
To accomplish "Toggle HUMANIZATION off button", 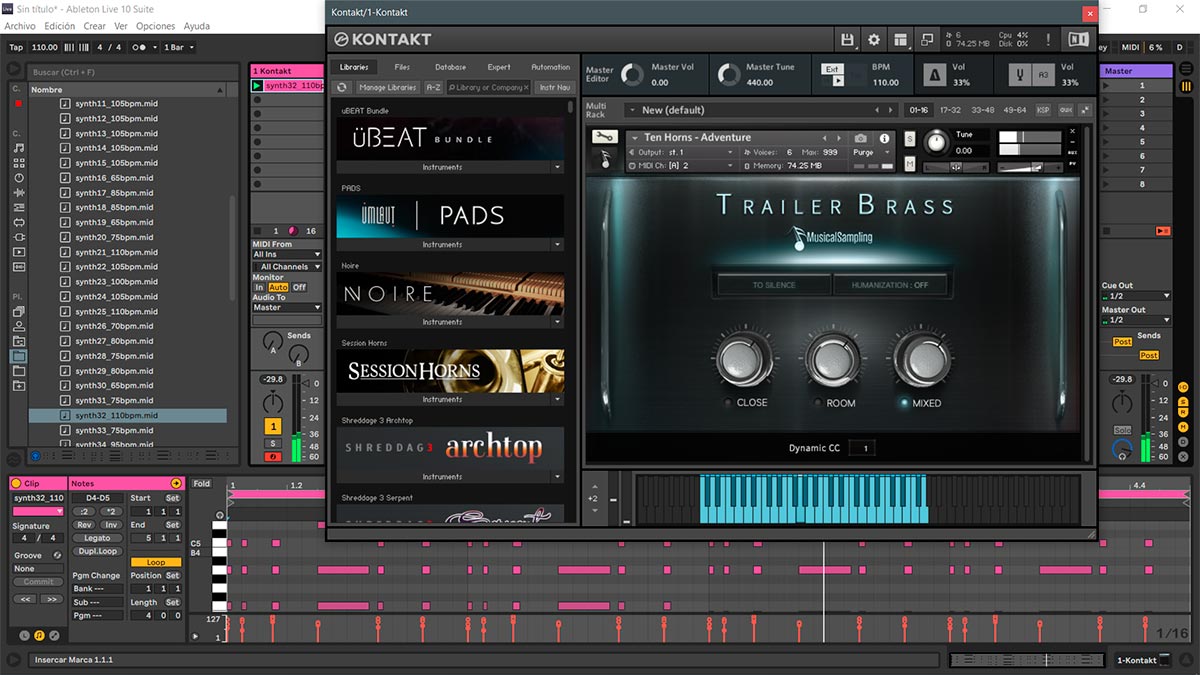I will click(890, 285).
